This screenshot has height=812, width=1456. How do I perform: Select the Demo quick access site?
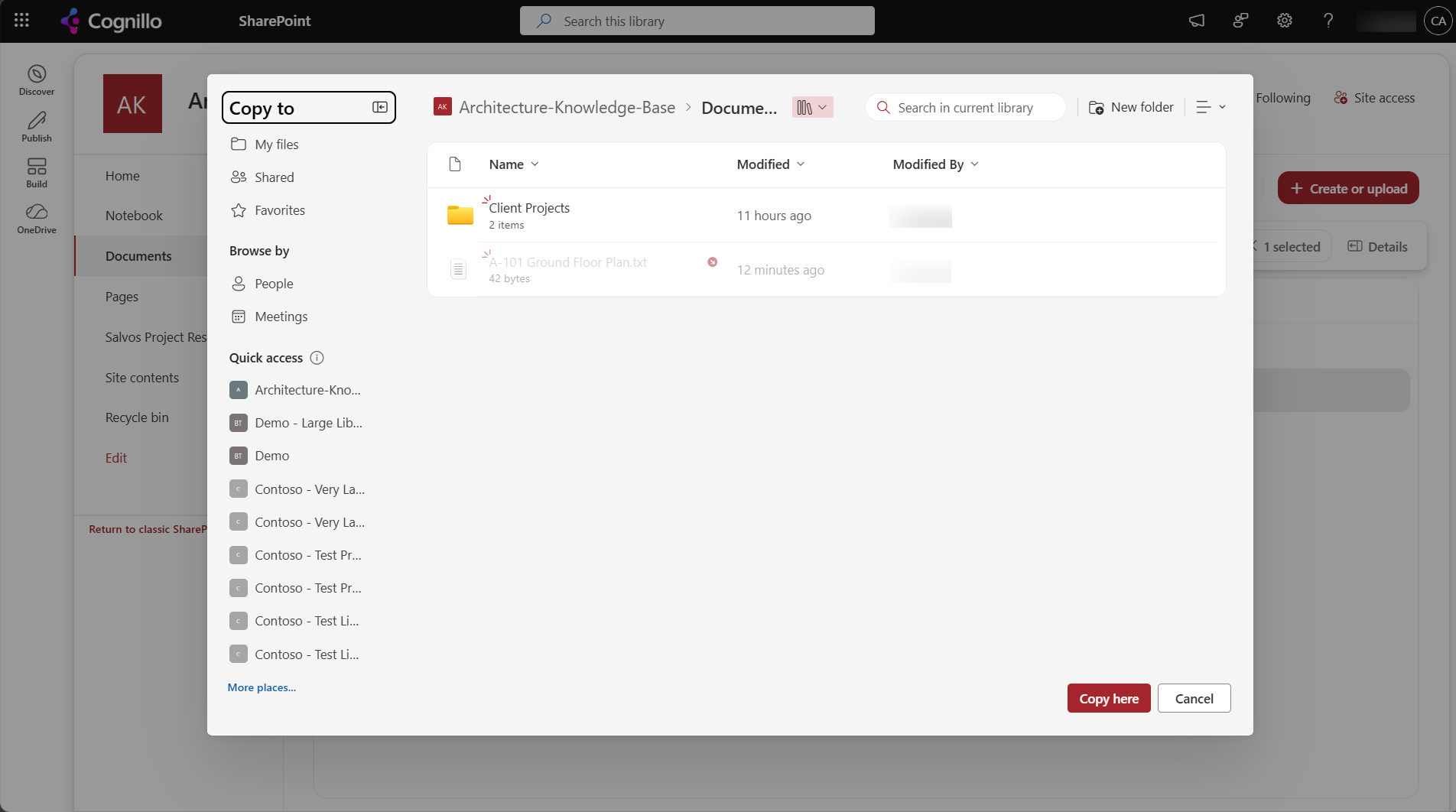click(260, 456)
